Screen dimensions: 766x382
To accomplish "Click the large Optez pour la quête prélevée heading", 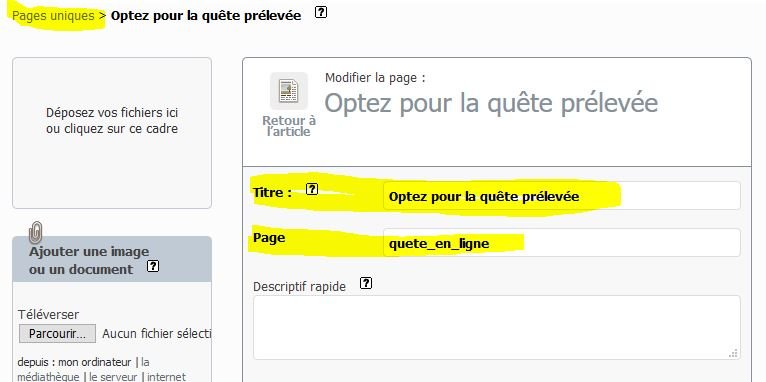I will click(491, 103).
